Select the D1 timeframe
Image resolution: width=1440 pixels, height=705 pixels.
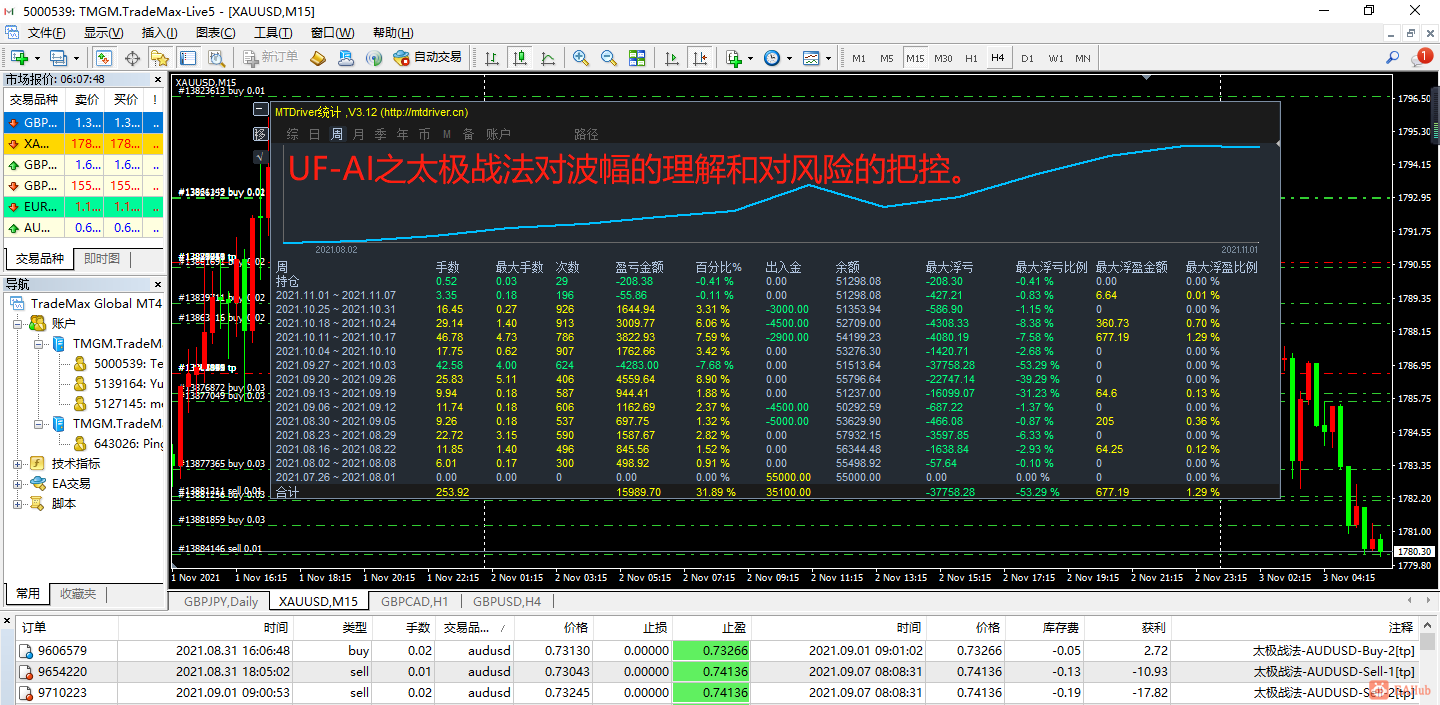(x=1027, y=58)
